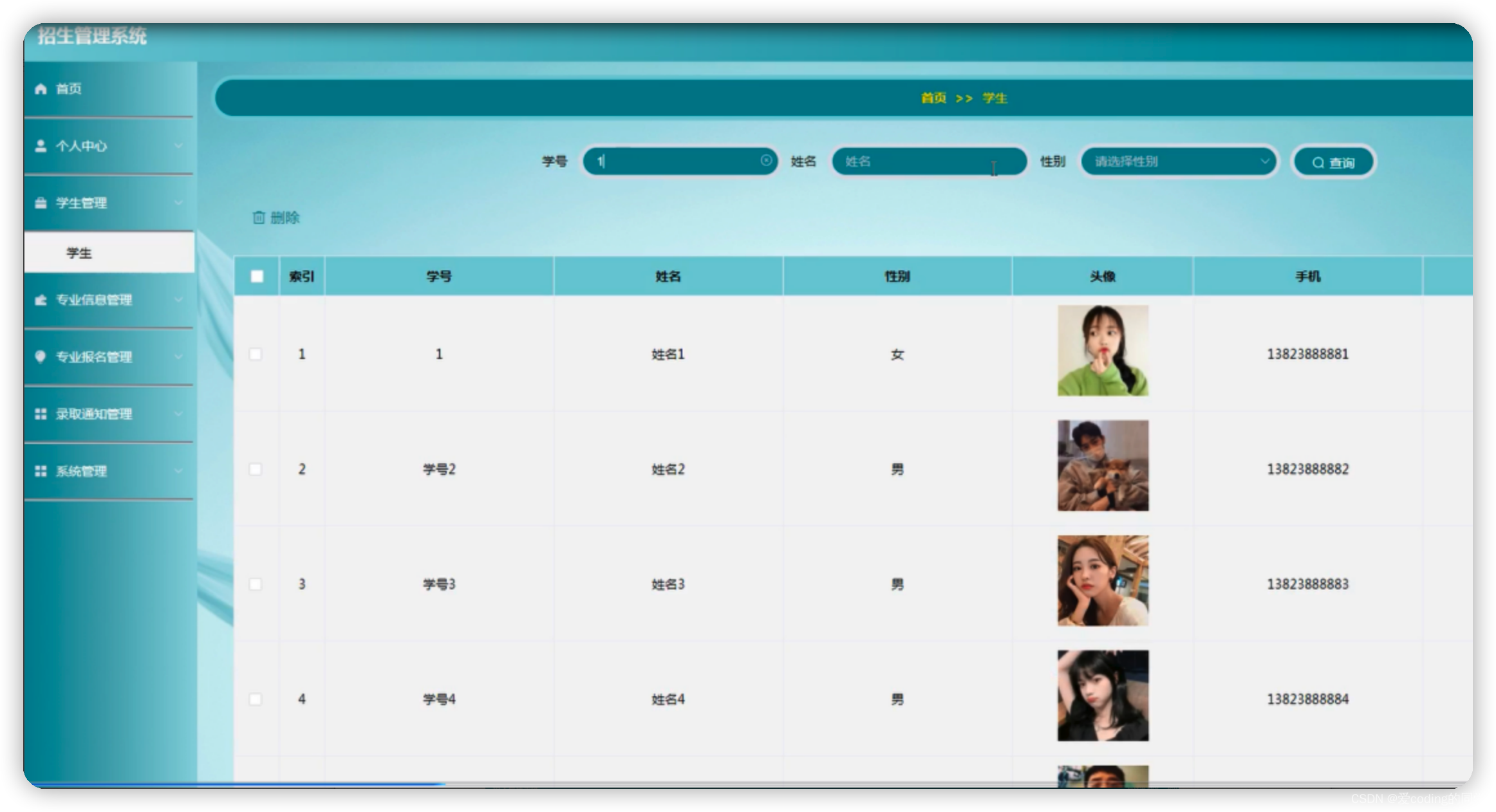This screenshot has height=812, width=1496.
Task: Expand the 录取通知管理 chevron
Action: coord(178,414)
